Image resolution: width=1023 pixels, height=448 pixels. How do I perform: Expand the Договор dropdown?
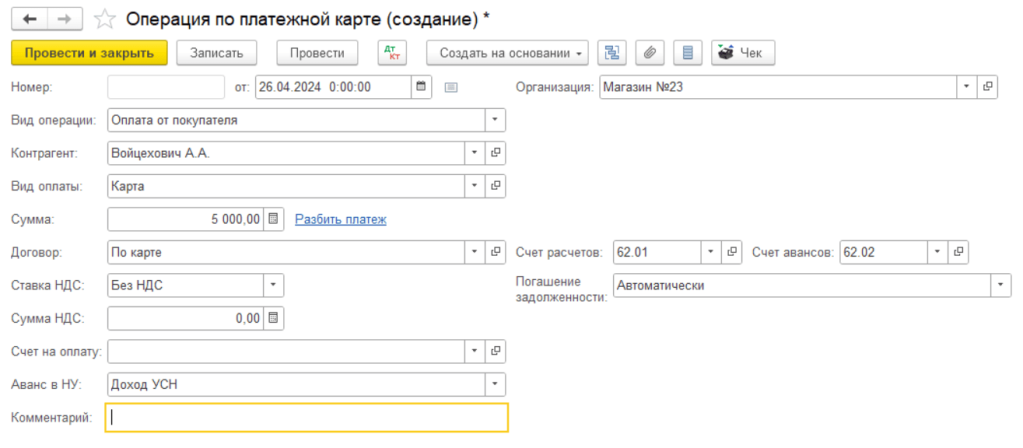[x=474, y=252]
